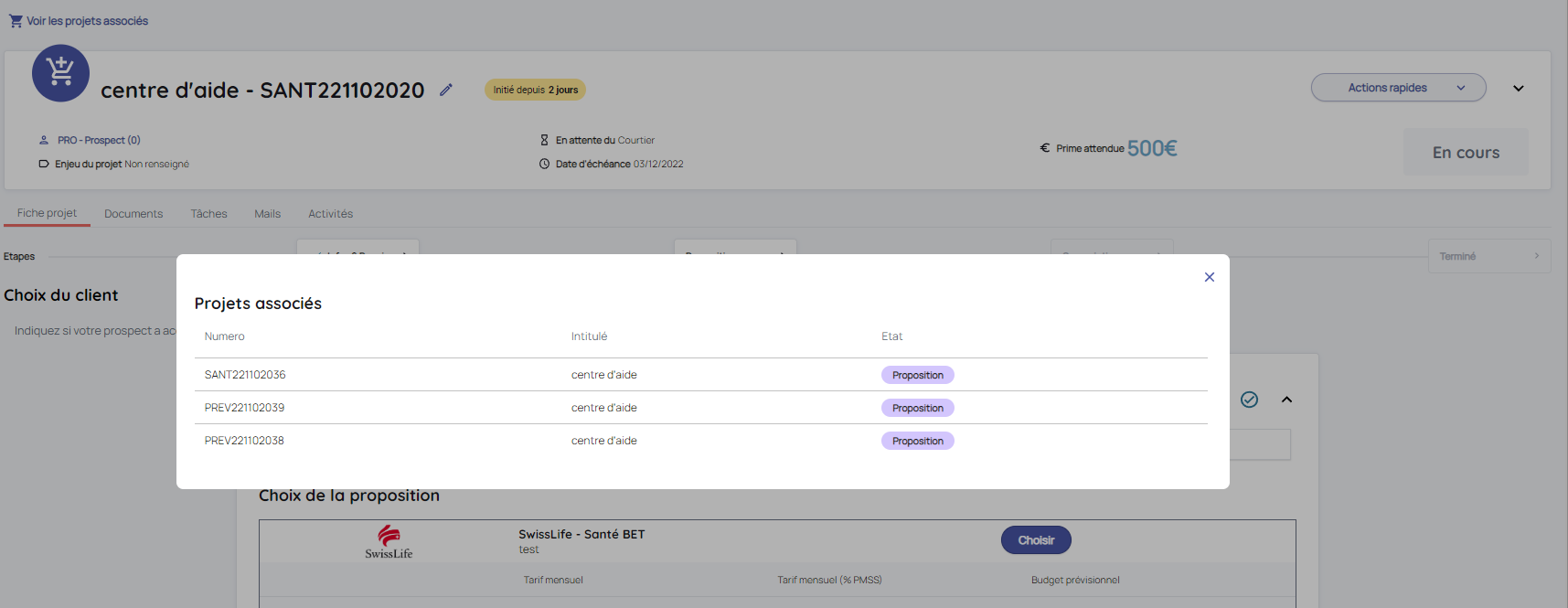Click the pencil icon to edit project title

[446, 90]
